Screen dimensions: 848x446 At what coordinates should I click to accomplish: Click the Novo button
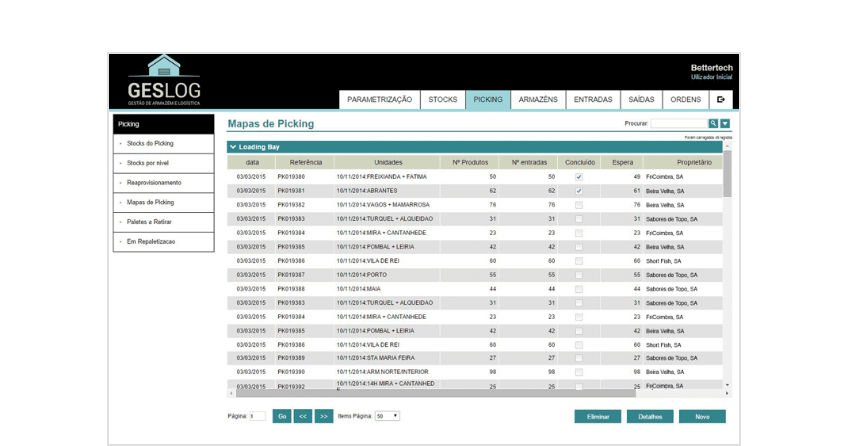click(x=702, y=416)
